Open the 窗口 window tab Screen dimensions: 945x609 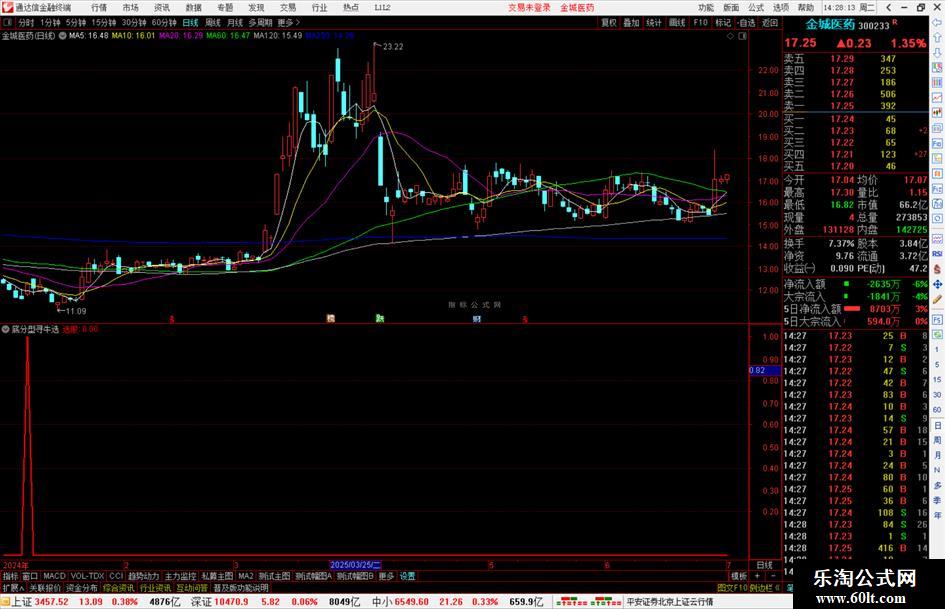pyautogui.click(x=30, y=576)
